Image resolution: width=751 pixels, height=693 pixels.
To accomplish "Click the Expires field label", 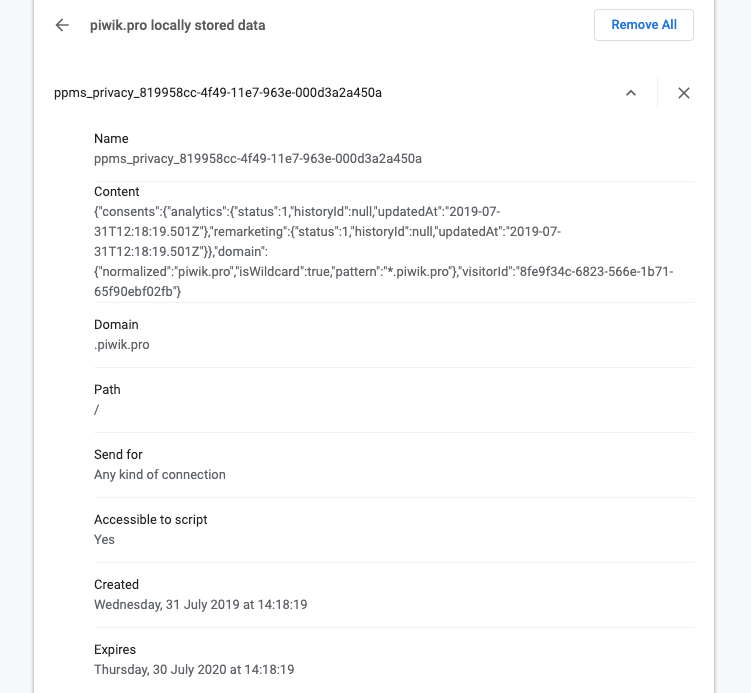I will pyautogui.click(x=115, y=650).
